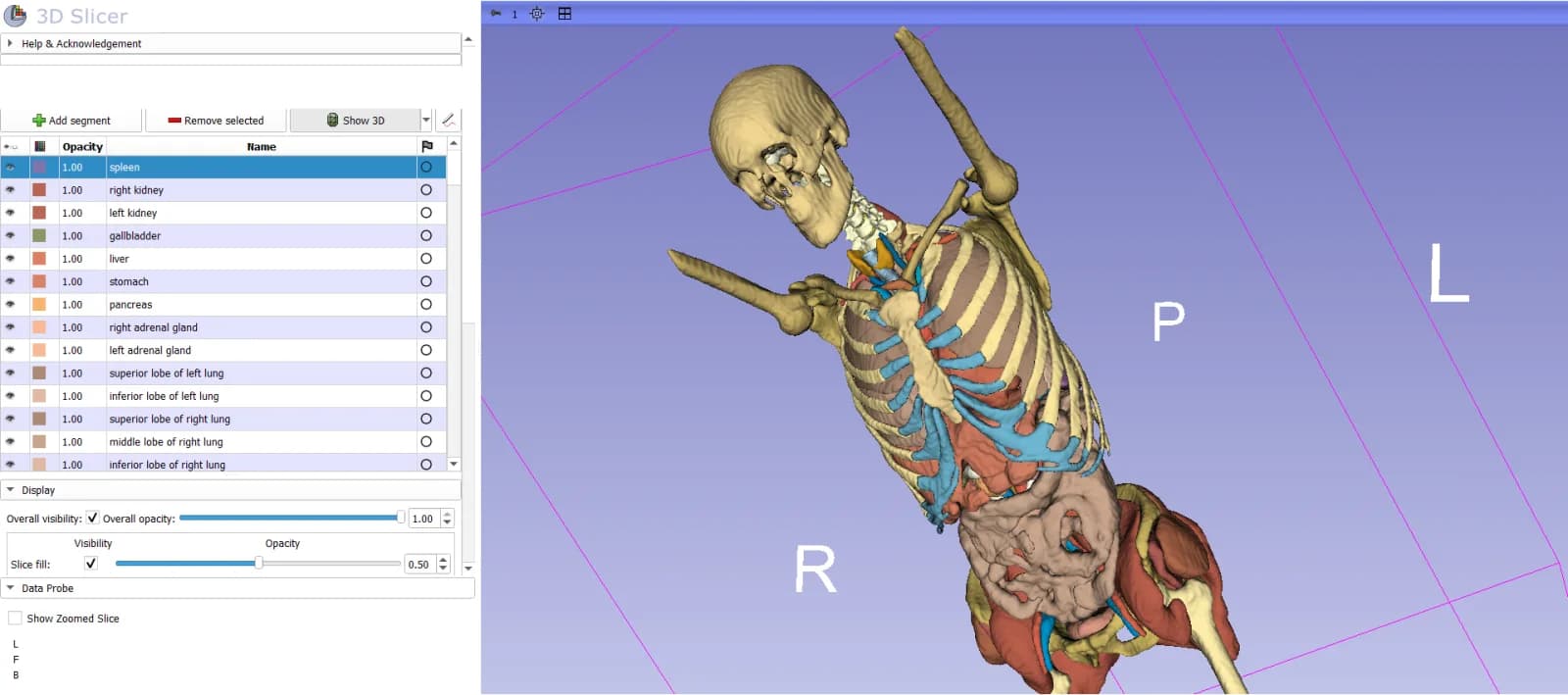Click the segment editor pencil icon
Image resolution: width=1568 pixels, height=695 pixels.
448,121
